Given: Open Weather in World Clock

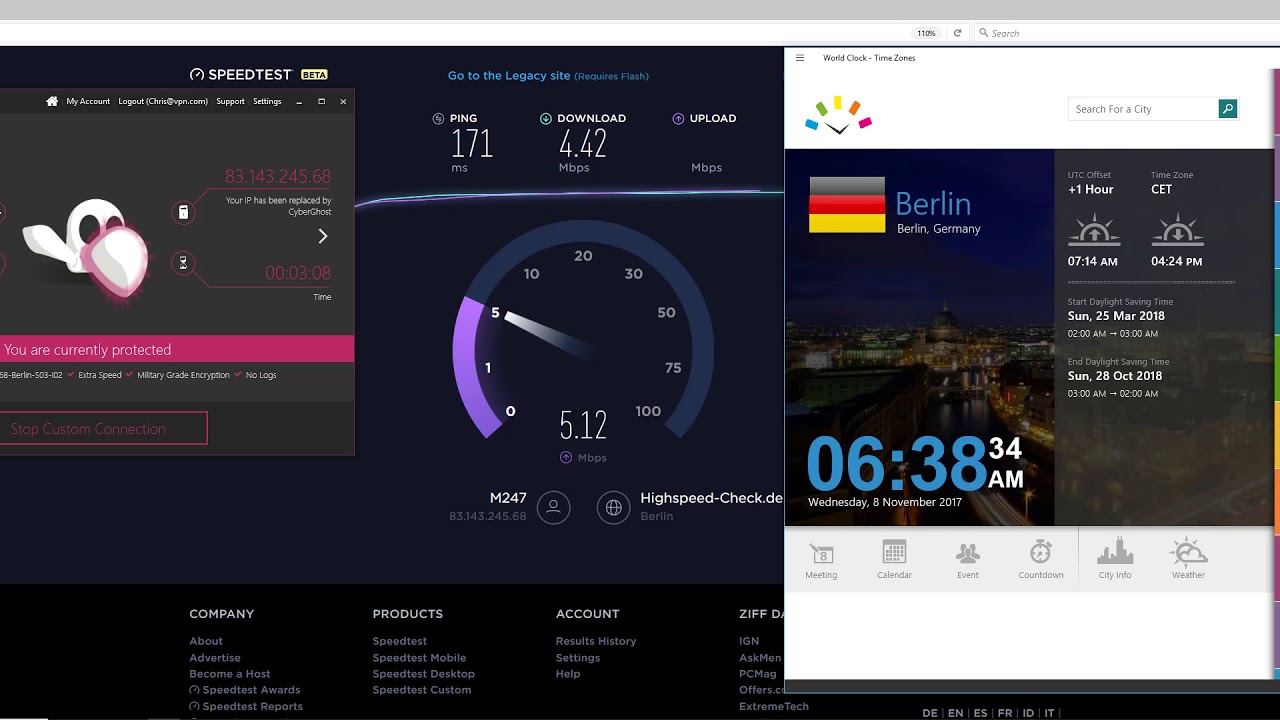Looking at the screenshot, I should (1188, 559).
